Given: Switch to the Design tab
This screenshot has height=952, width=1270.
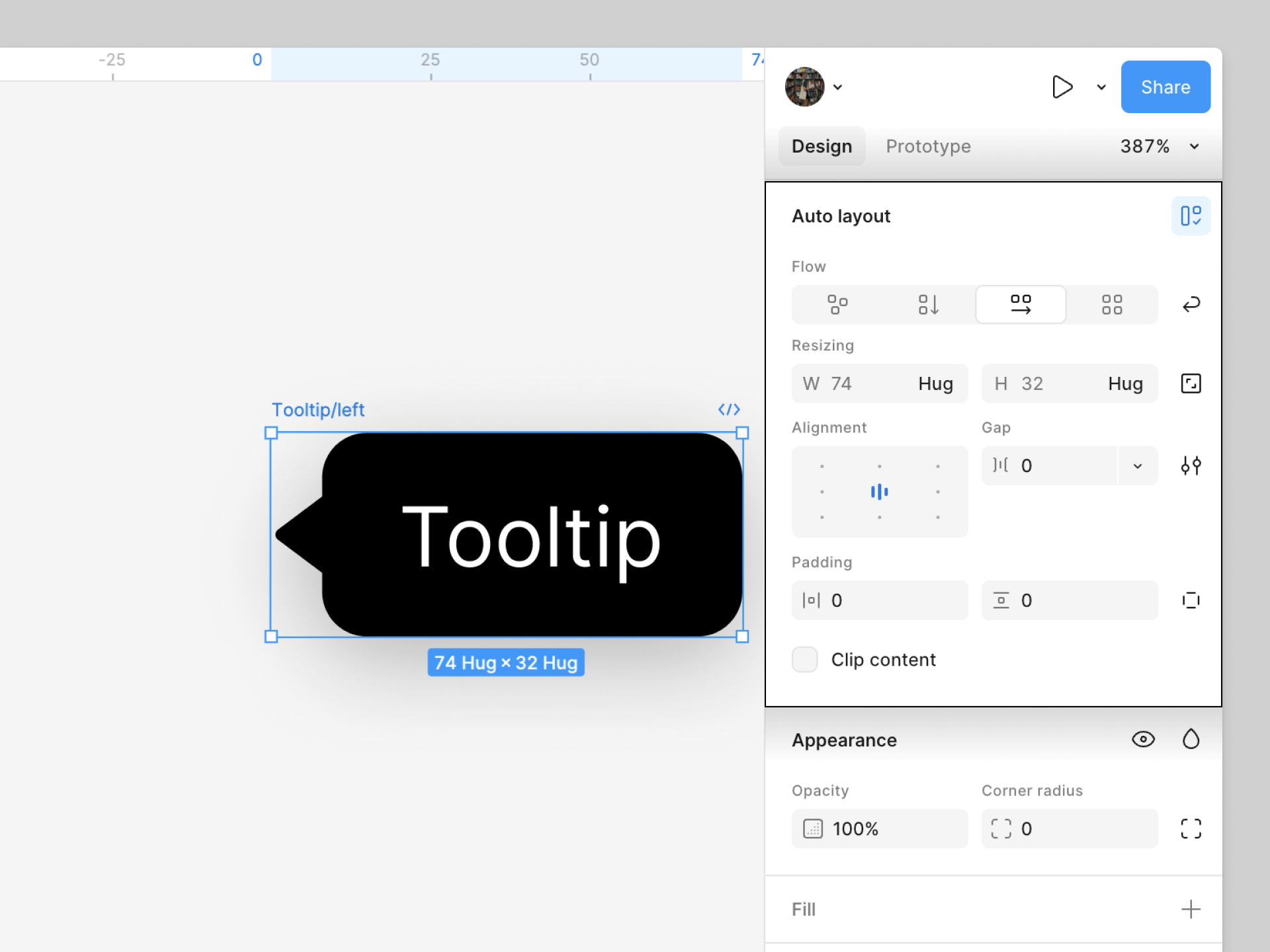Looking at the screenshot, I should [822, 146].
